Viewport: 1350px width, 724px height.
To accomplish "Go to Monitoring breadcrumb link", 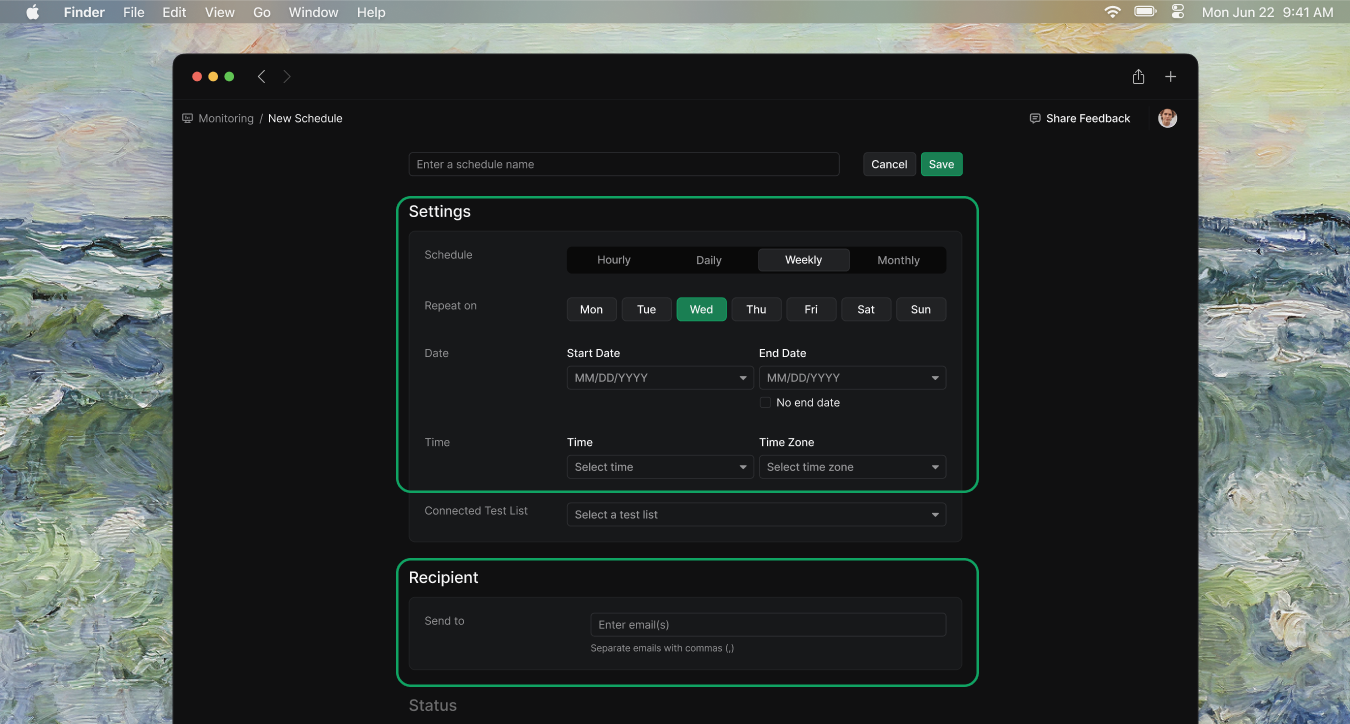I will coord(226,118).
